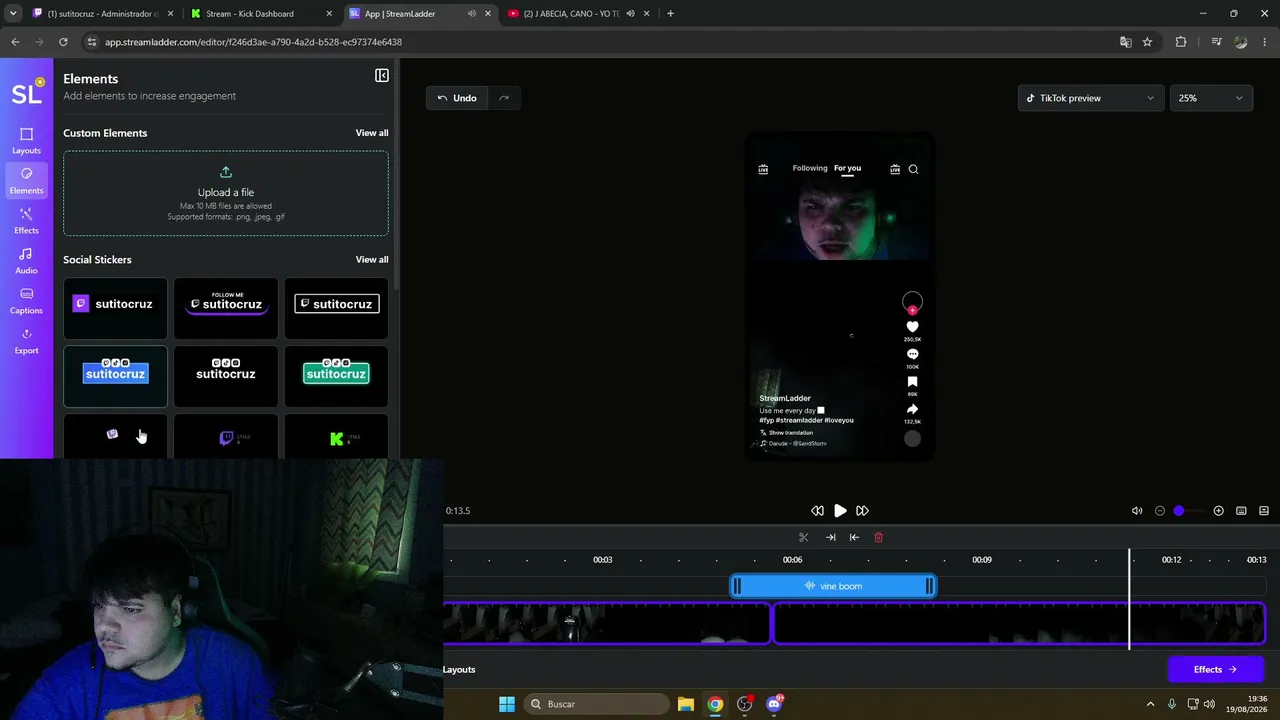Open Chrome media controls
Viewport: 1280px width, 720px height.
[1216, 42]
